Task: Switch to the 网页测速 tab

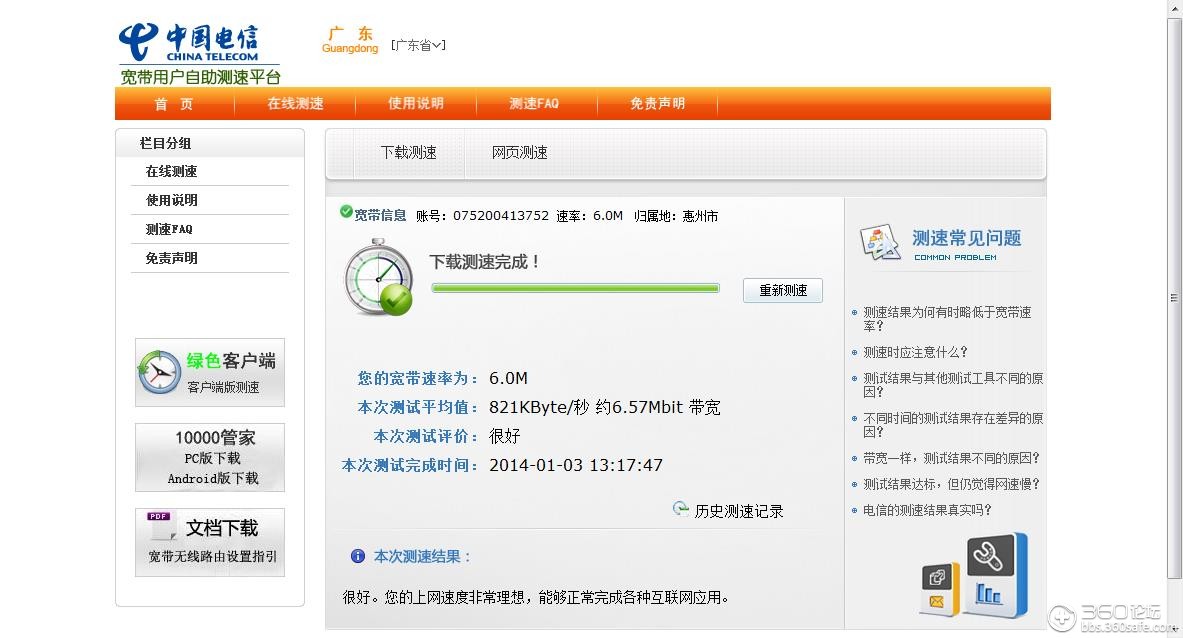Action: [x=519, y=152]
